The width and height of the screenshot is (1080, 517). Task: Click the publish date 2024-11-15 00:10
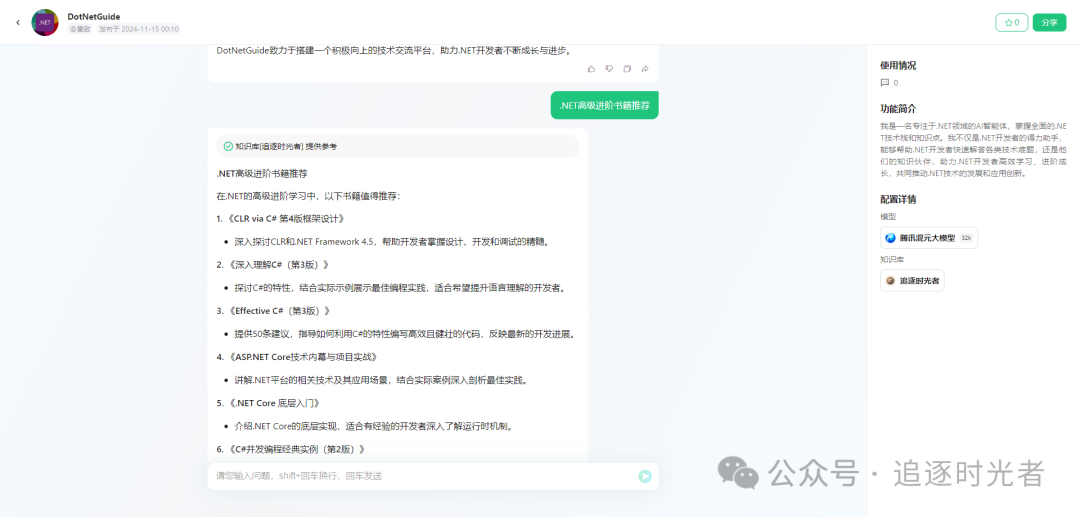tap(138, 29)
